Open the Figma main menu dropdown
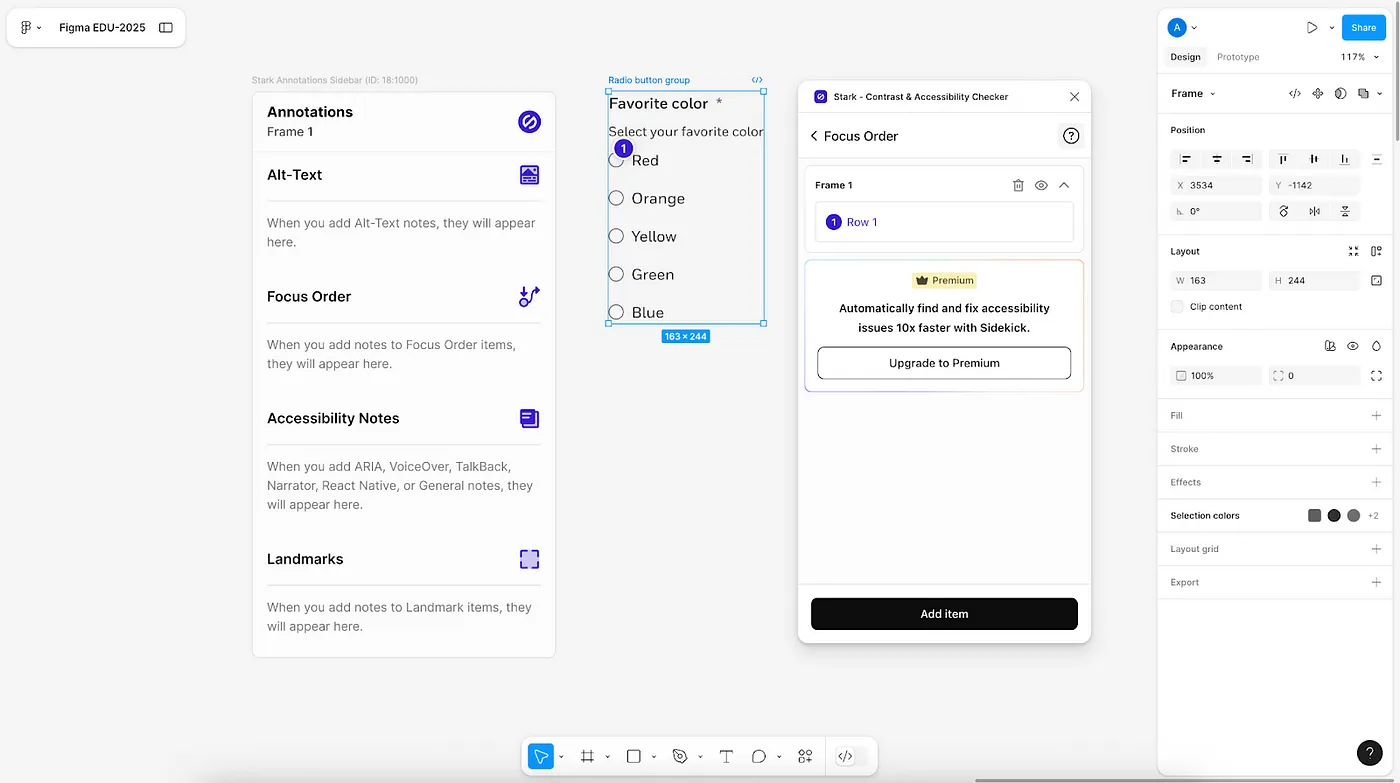Screen dimensions: 1400x783 30,28
